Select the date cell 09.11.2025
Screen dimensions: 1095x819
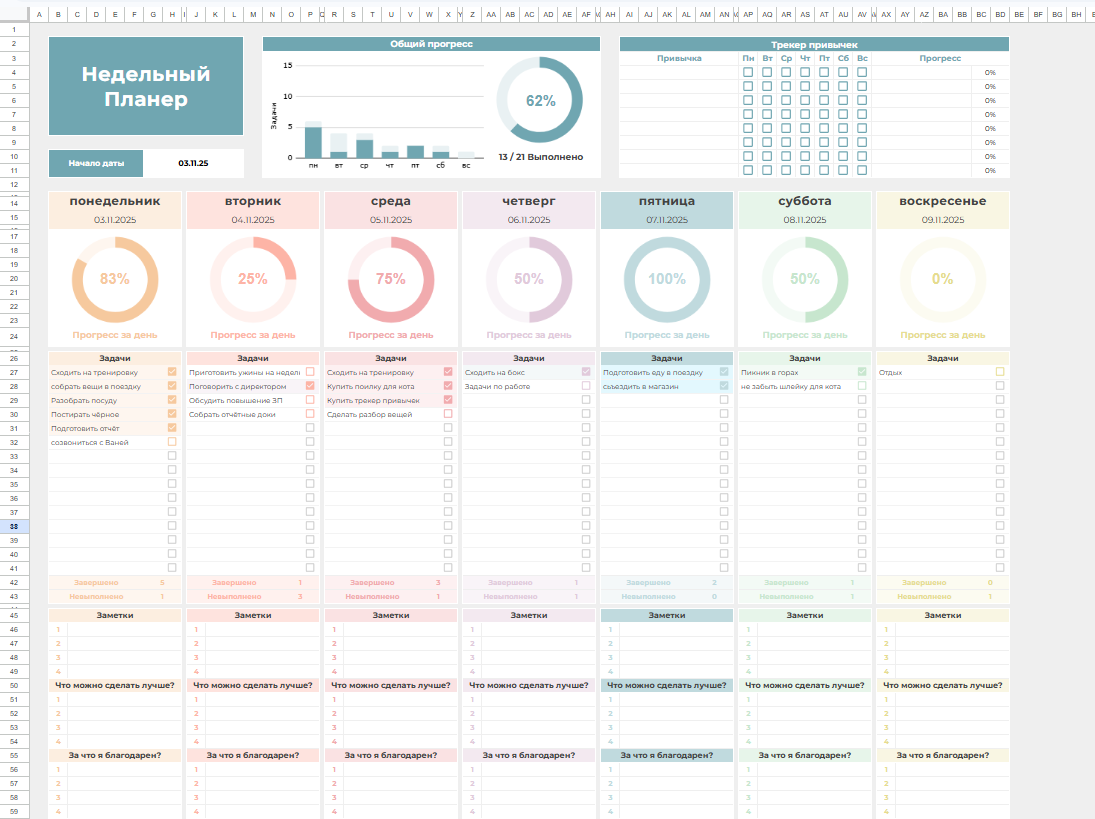[x=943, y=220]
